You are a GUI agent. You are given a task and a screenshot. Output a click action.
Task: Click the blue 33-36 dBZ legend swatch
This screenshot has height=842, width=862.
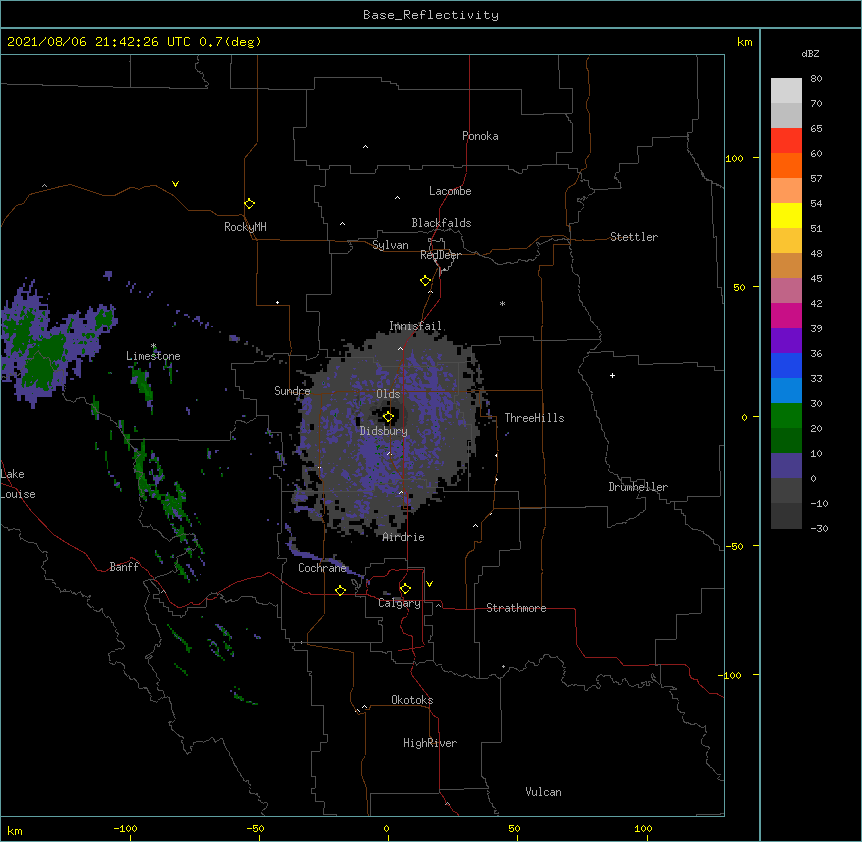[x=786, y=365]
